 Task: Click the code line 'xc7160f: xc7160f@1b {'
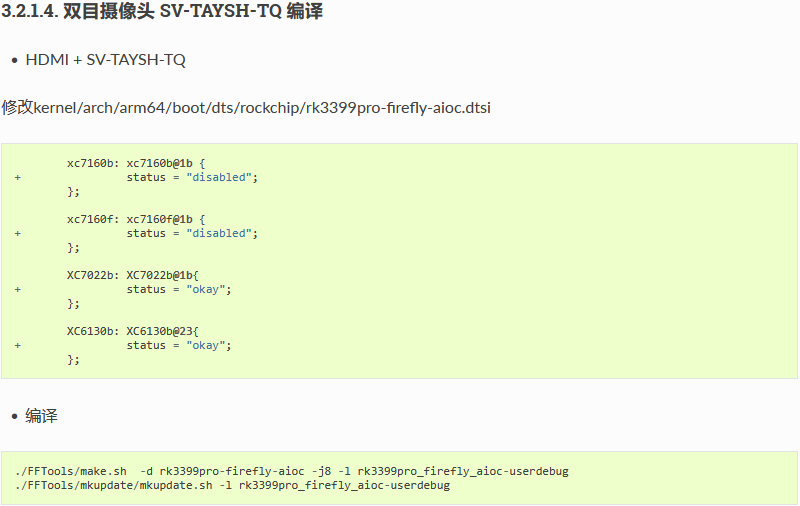pos(136,219)
